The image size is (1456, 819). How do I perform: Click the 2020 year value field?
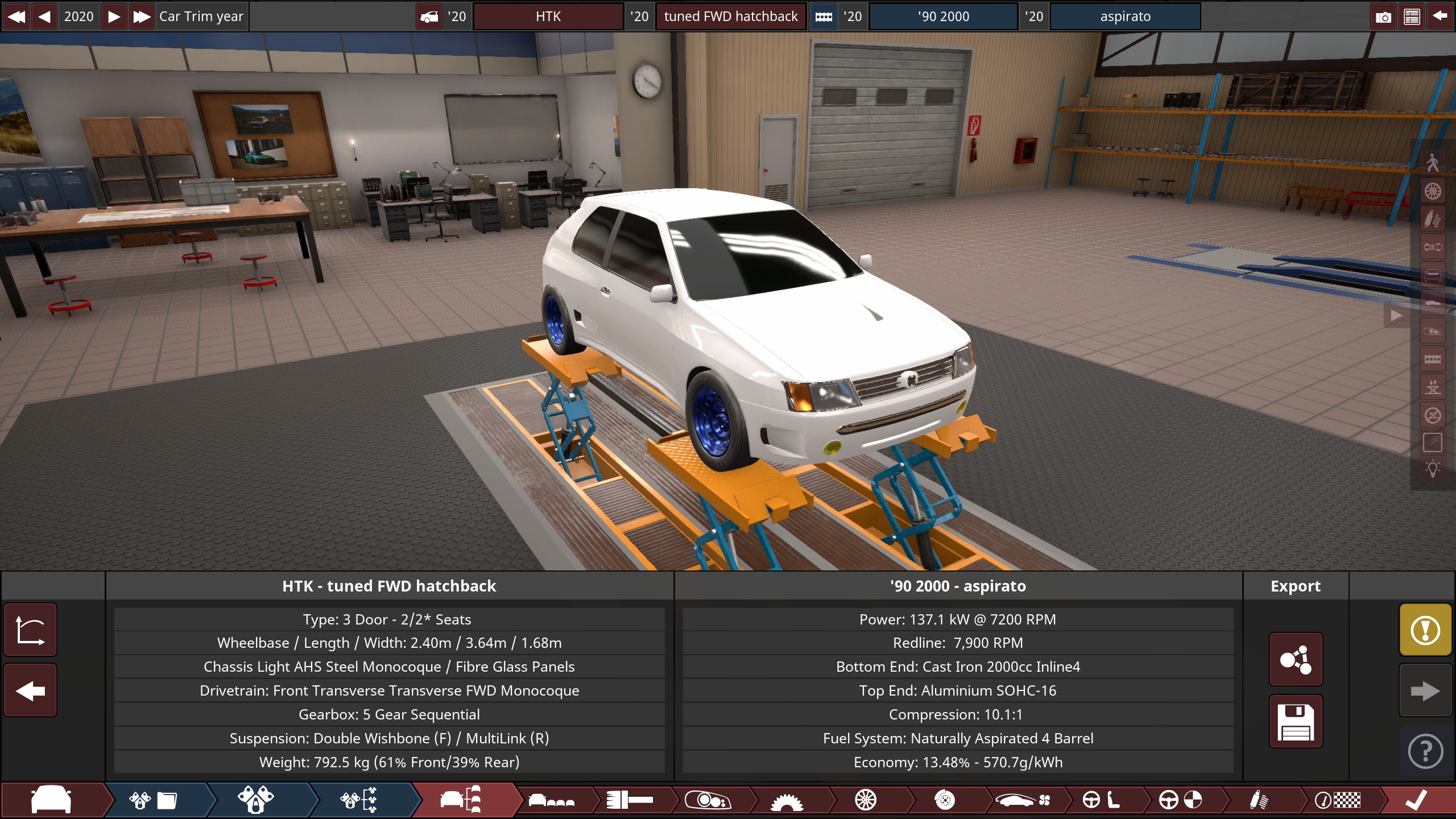coord(79,16)
